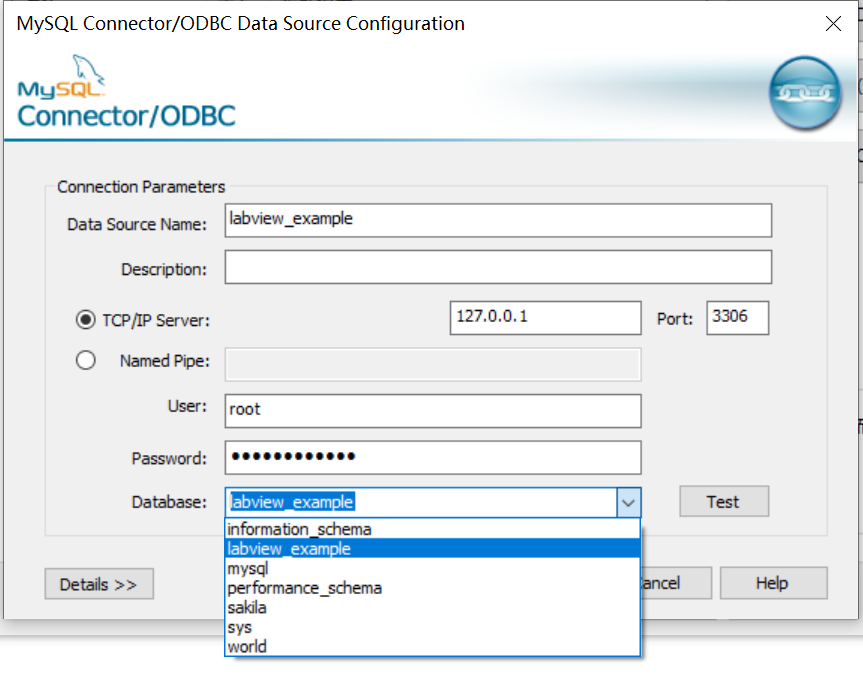Click the Password input field
Image resolution: width=863 pixels, height=677 pixels.
(x=433, y=457)
